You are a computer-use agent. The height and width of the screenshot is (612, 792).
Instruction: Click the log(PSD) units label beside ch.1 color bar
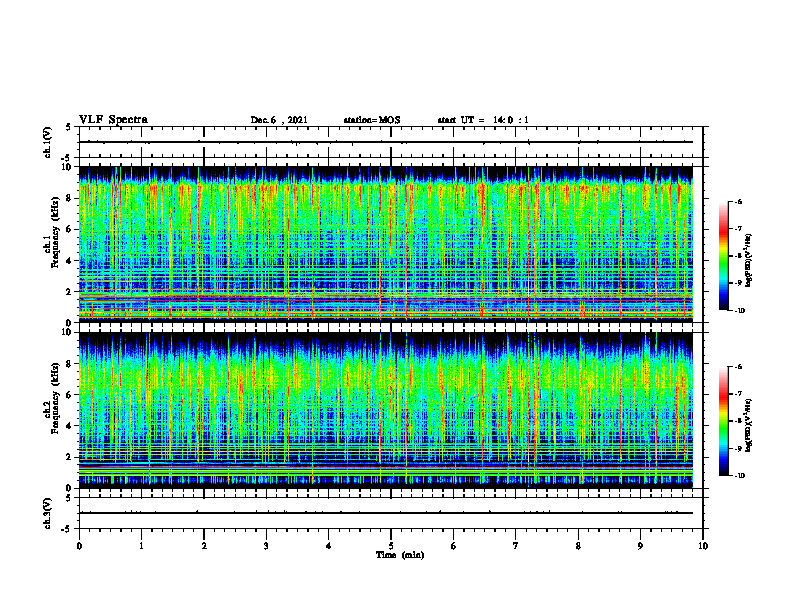click(748, 261)
